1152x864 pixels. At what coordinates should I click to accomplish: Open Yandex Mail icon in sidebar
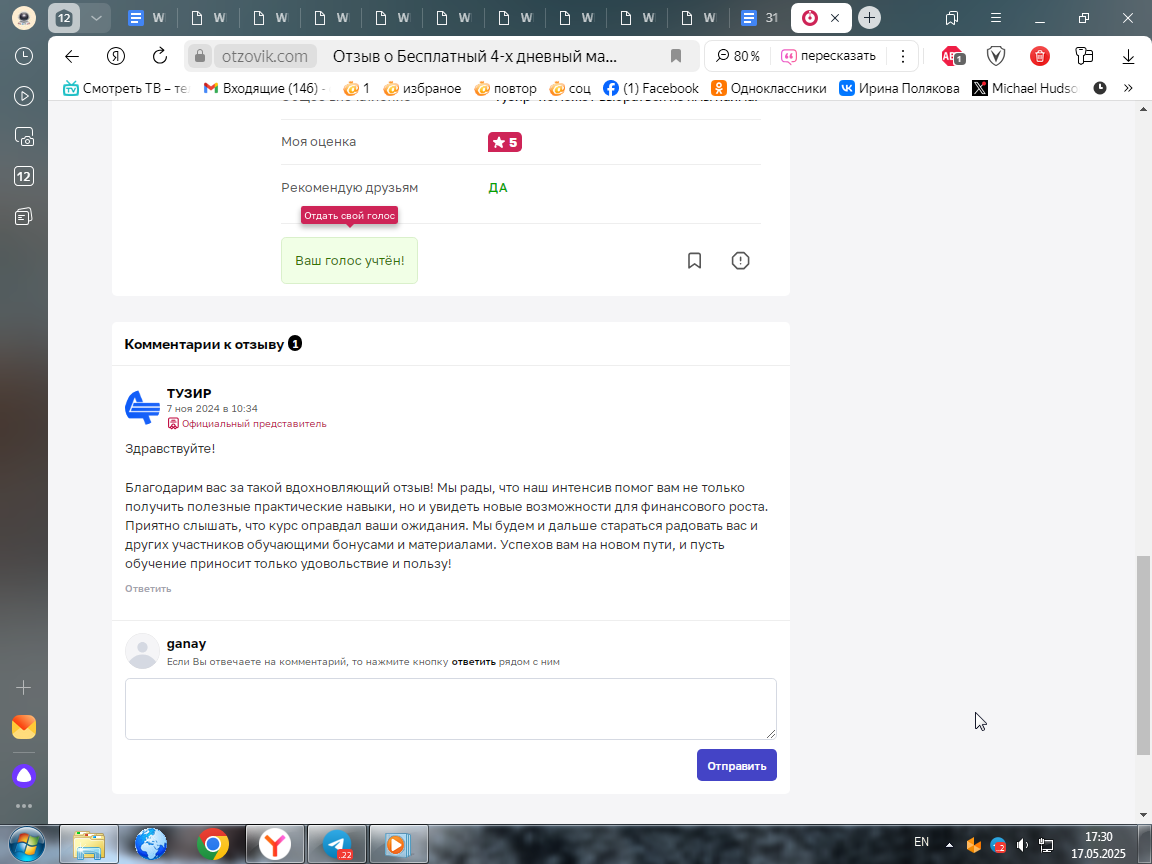[x=24, y=727]
